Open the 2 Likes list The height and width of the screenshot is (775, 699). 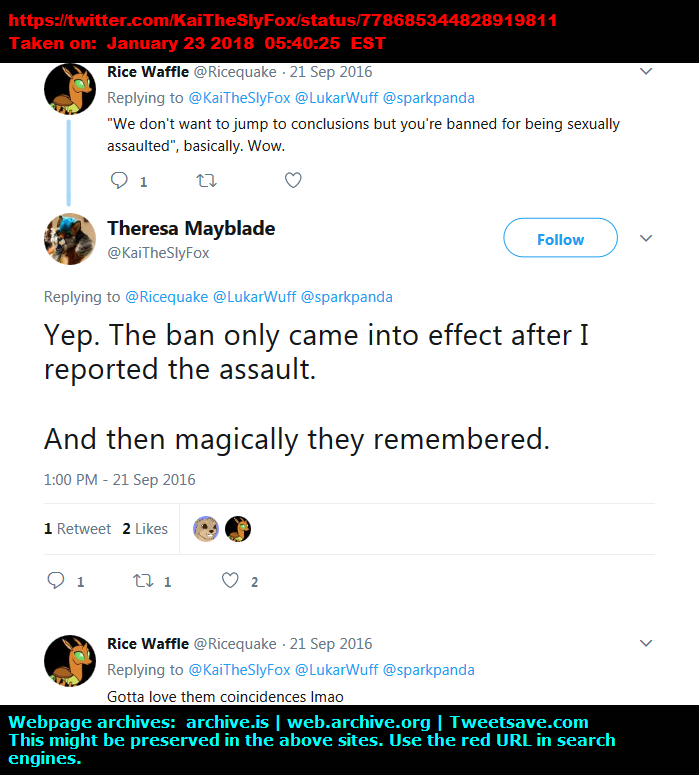(x=145, y=529)
